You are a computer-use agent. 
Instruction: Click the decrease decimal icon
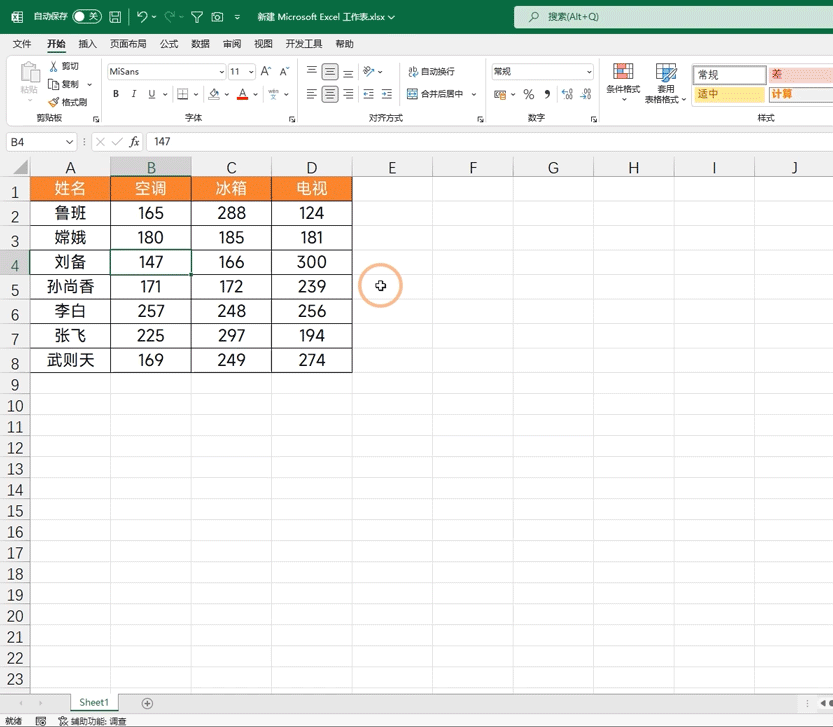[x=586, y=95]
